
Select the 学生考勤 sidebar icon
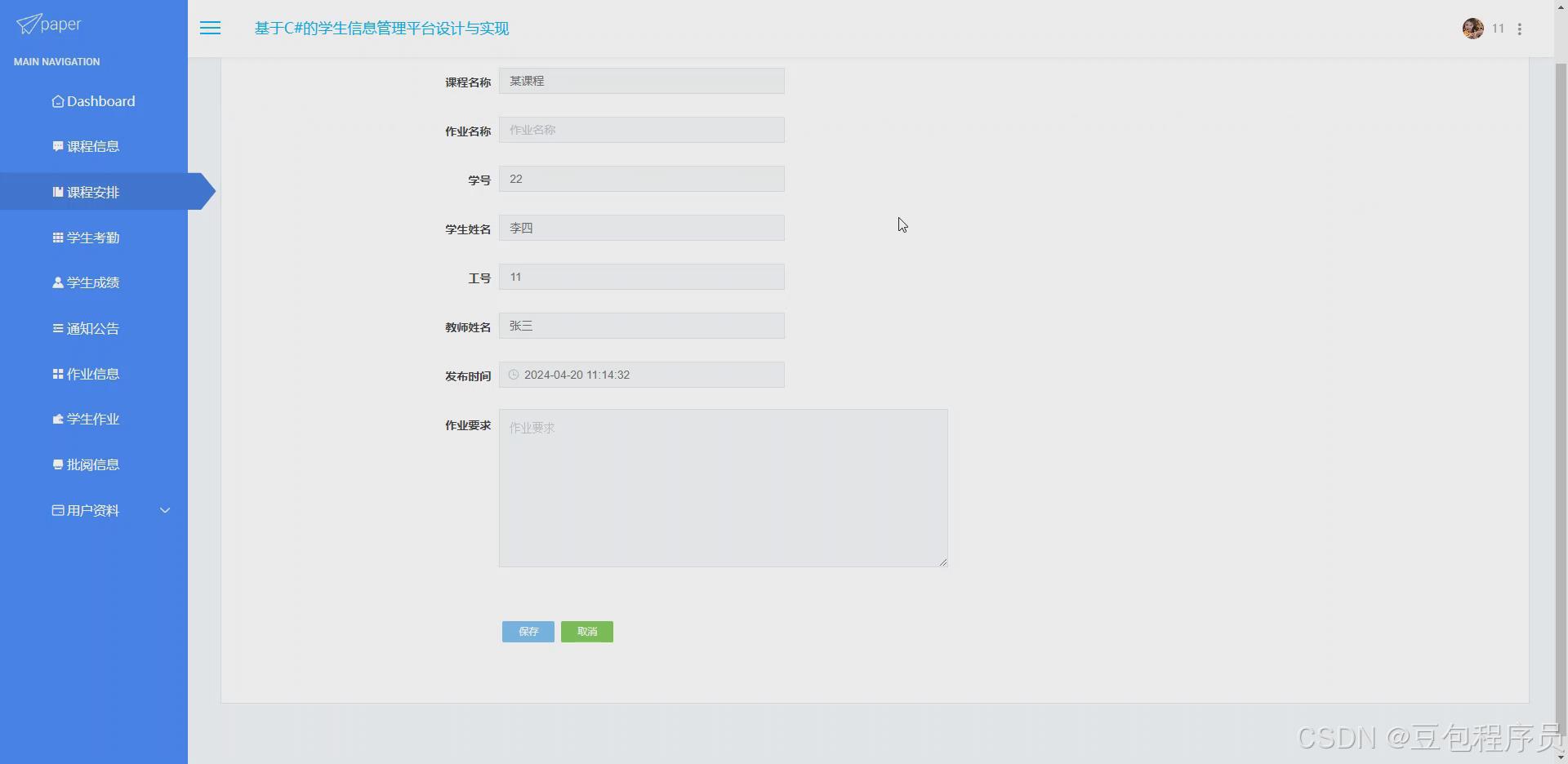pos(56,238)
